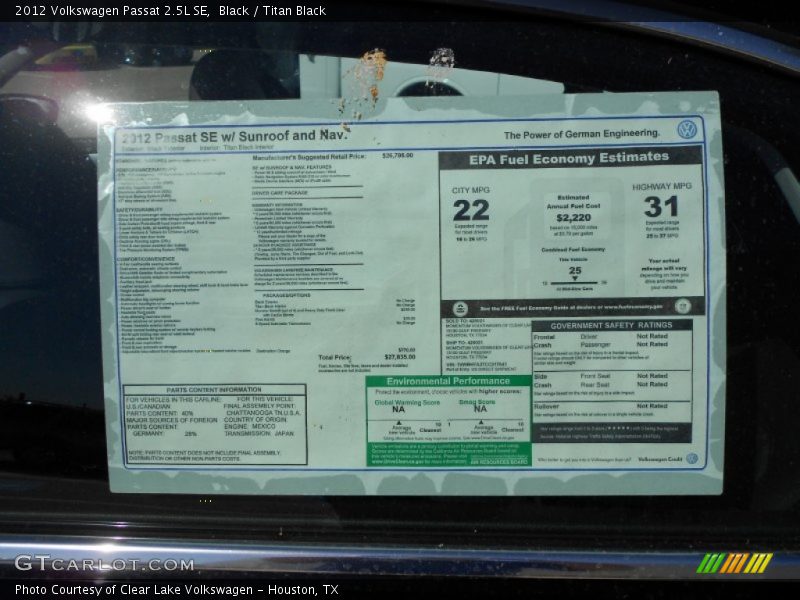Viewport: 800px width, 600px height.
Task: Click the 'Combined Fuel Economy' label
Action: 573,249
